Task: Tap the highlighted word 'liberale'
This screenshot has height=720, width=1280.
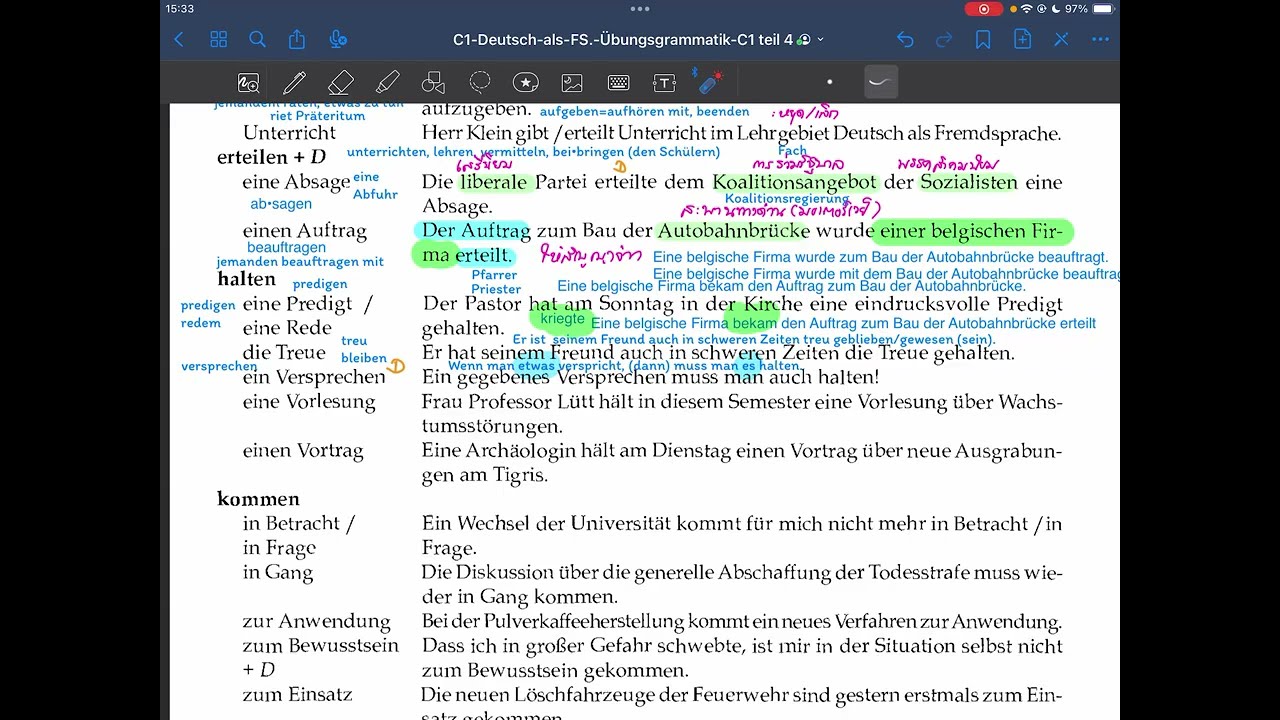Action: 493,182
